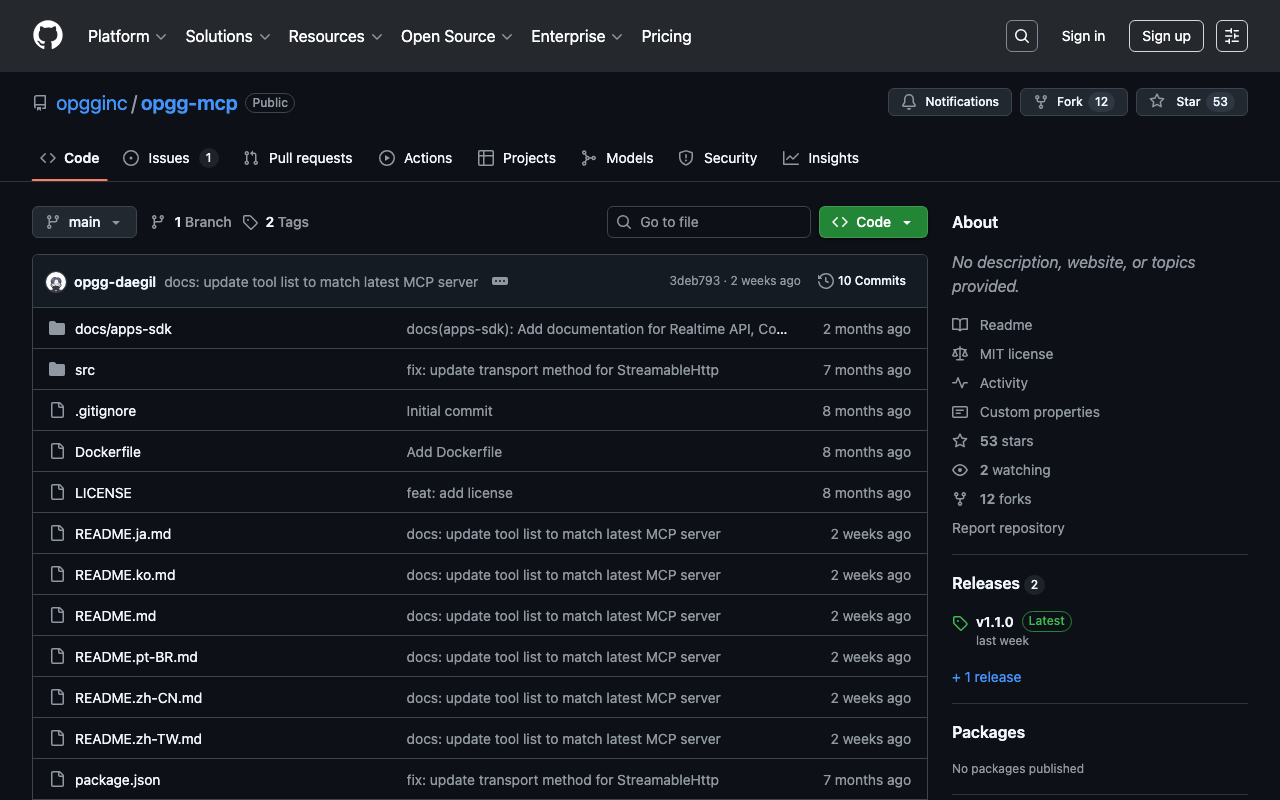Open the 10 Commits history
Screen dimensions: 1280x800
pyautogui.click(x=861, y=281)
